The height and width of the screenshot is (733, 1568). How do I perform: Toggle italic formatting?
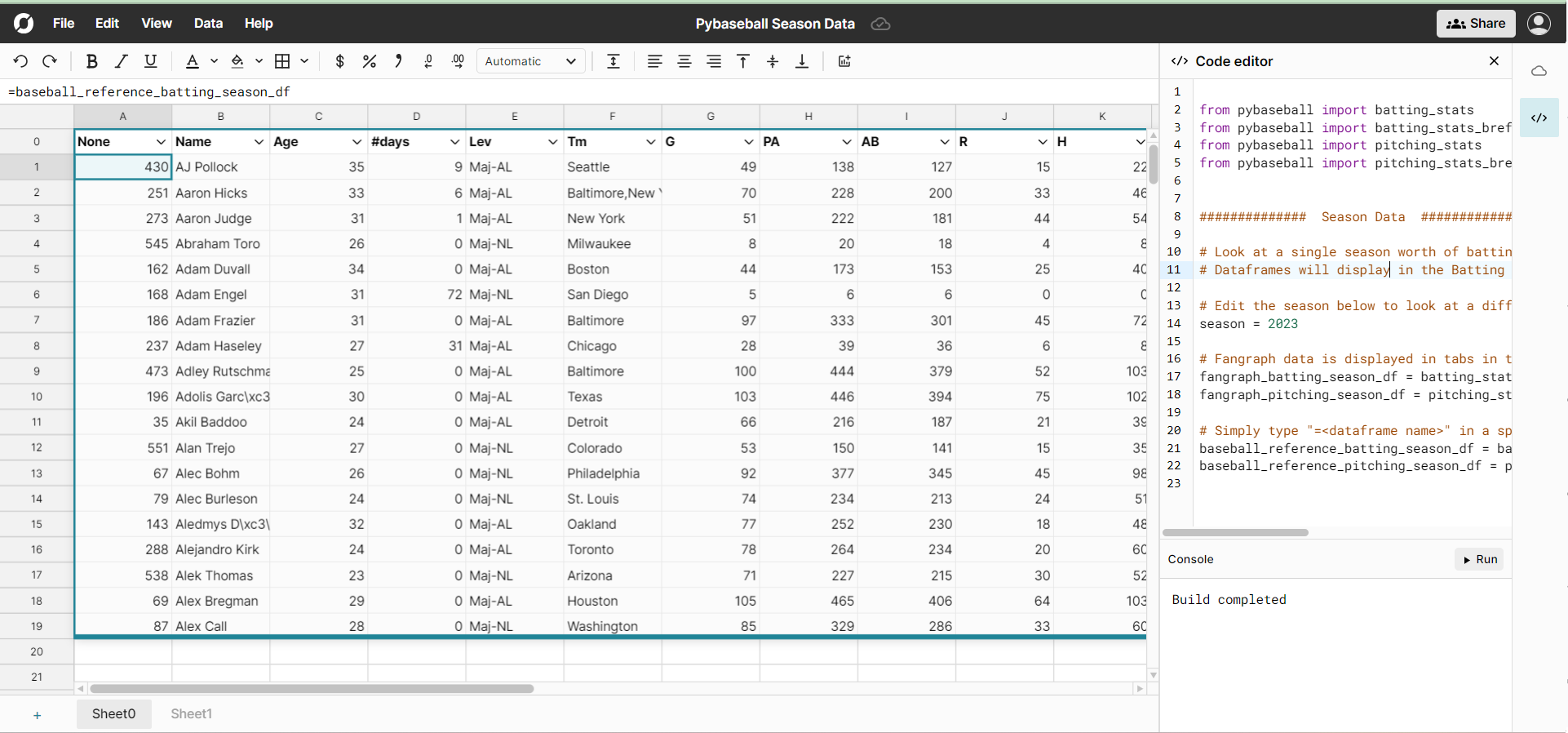pyautogui.click(x=122, y=61)
